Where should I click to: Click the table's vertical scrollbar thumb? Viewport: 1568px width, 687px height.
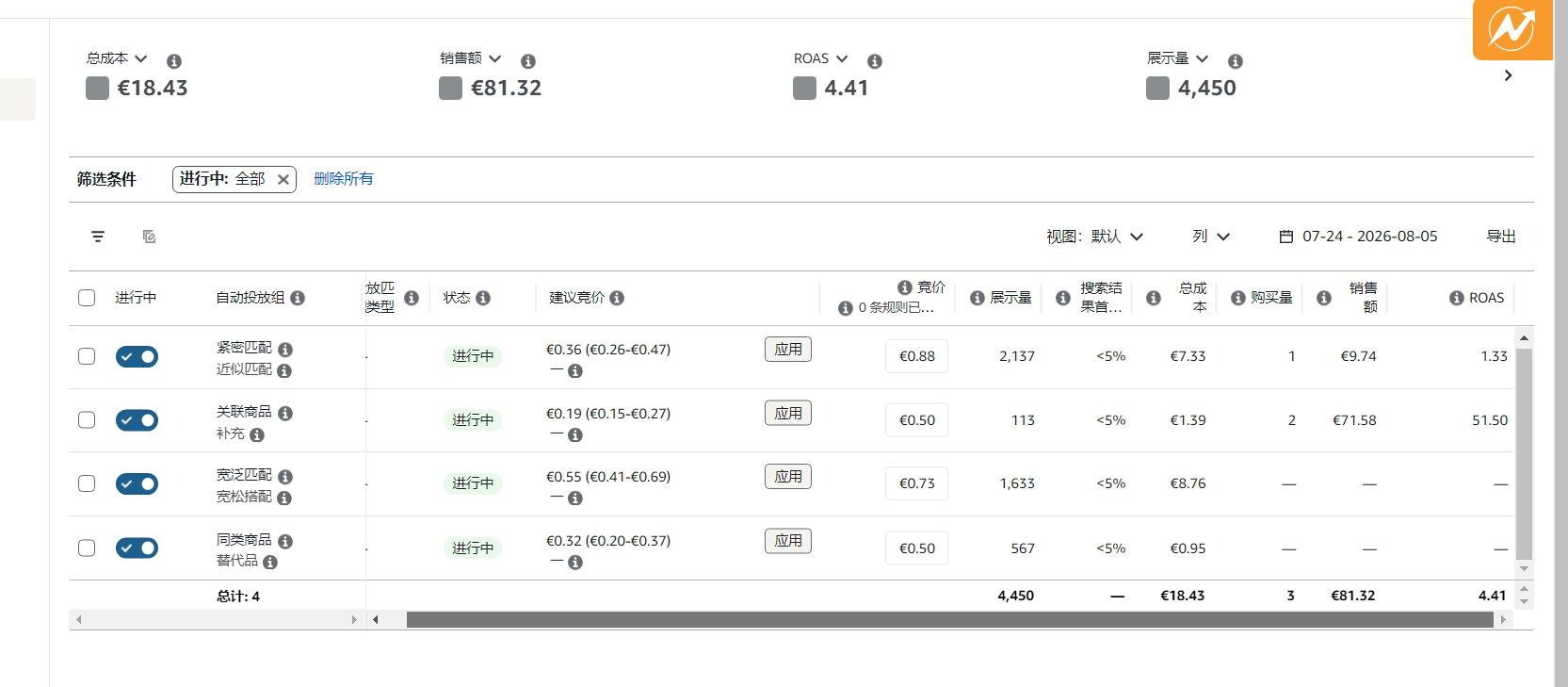tap(1524, 454)
